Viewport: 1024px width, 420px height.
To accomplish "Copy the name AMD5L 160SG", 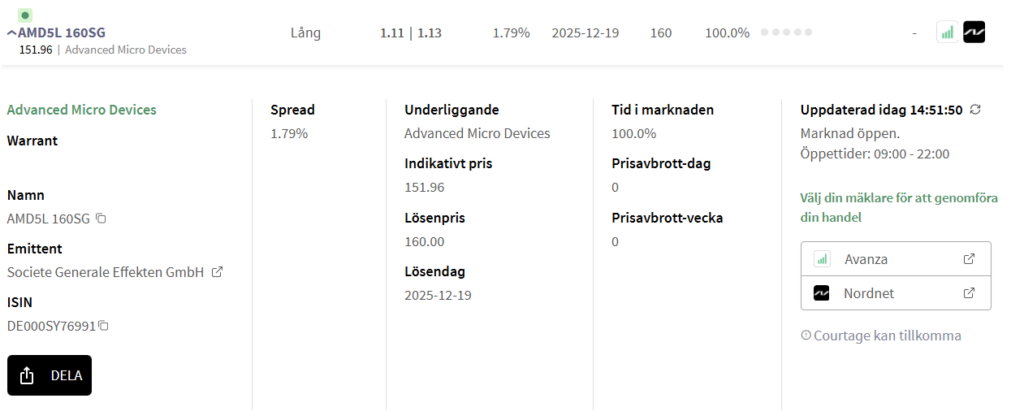I will click(x=101, y=218).
